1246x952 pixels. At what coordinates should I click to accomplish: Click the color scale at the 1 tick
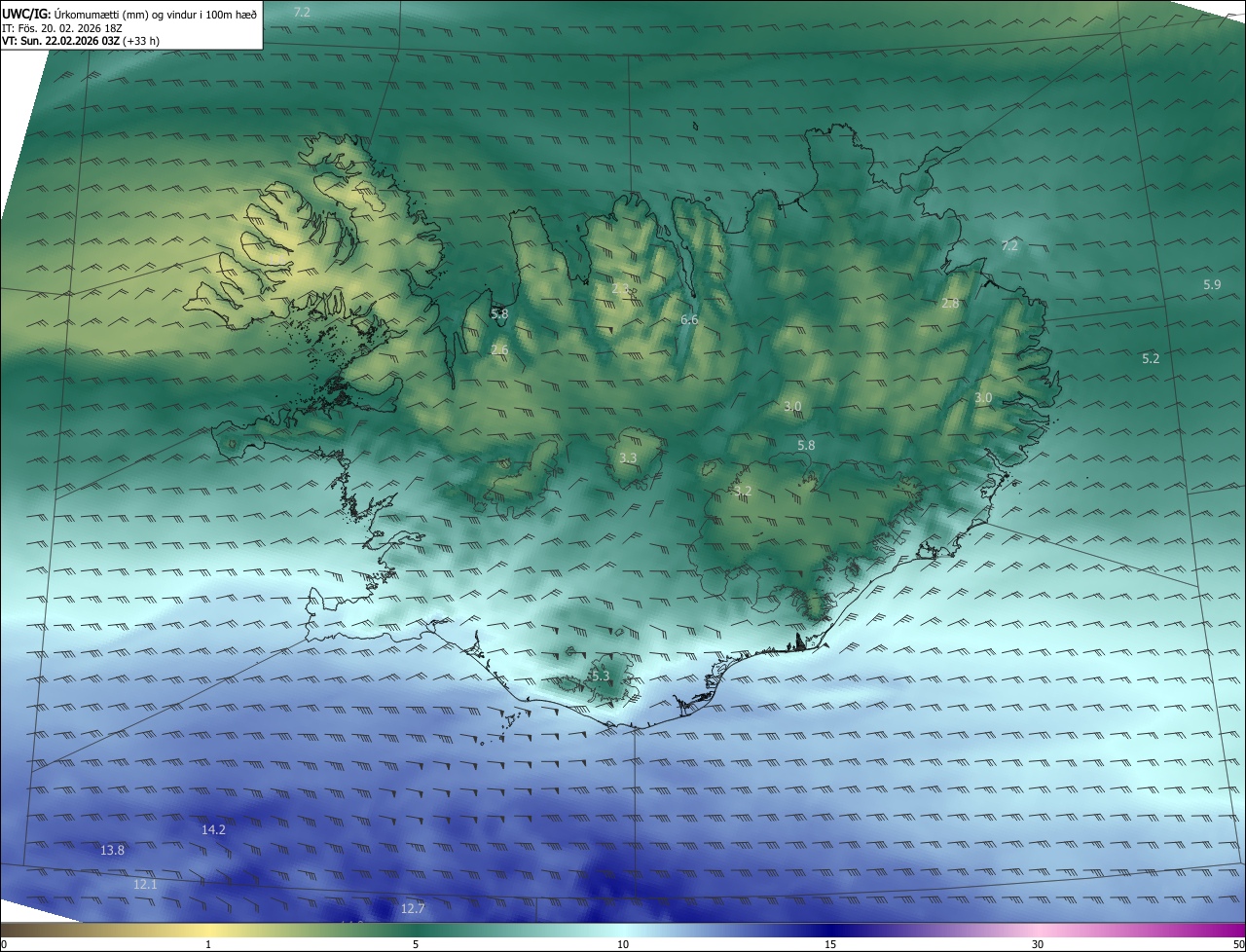(208, 944)
